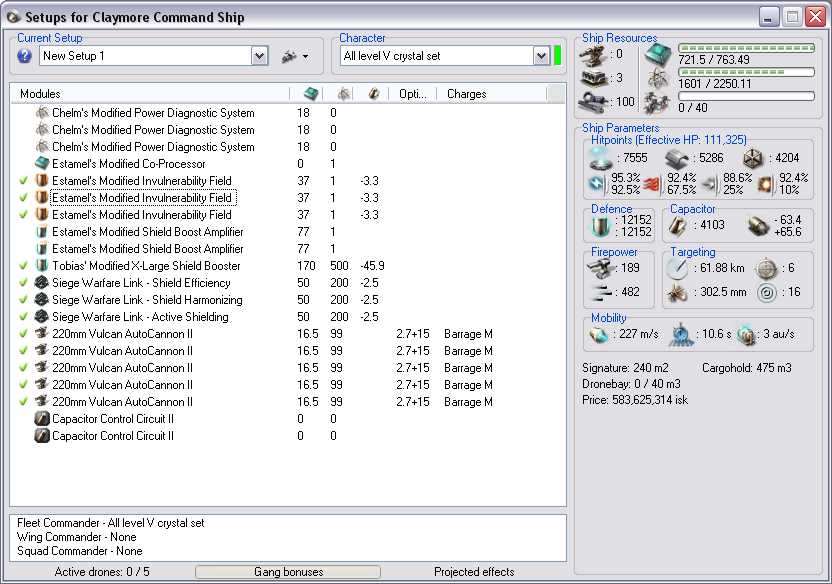Screen dimensions: 832x584
Task: Click the first Chelm's Power Diagnostic System icon
Action: click(42, 112)
